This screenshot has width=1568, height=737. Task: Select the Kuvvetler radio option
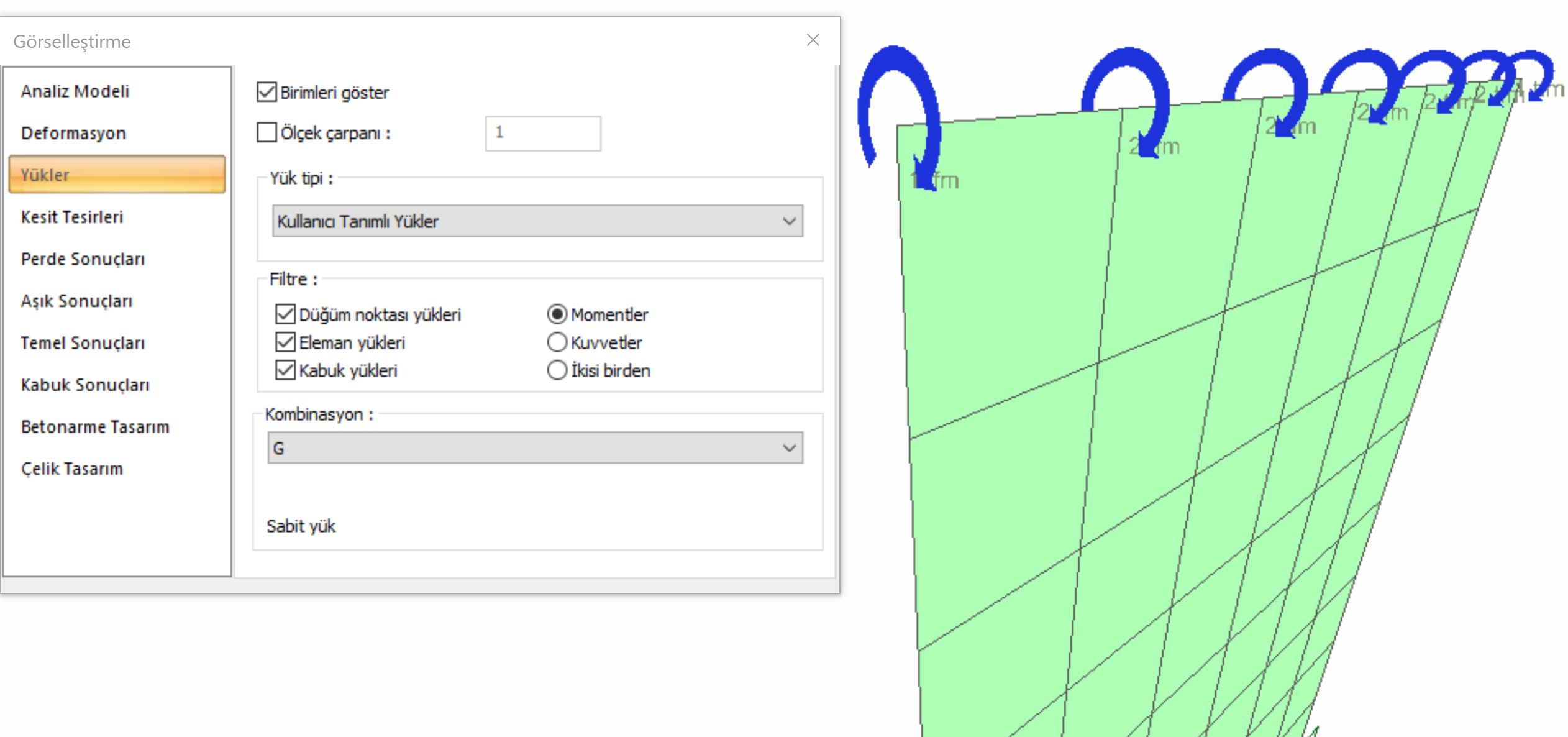tap(557, 342)
